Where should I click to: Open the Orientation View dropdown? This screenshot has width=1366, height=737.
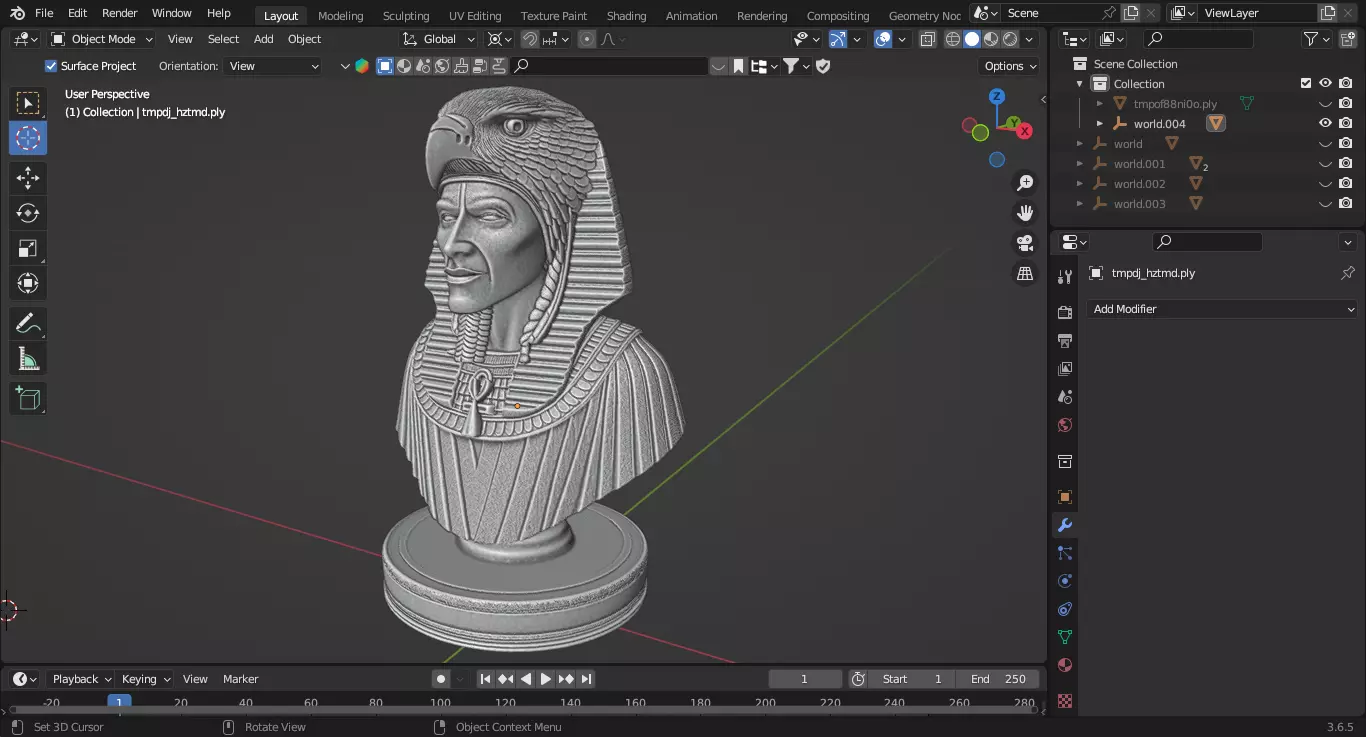coord(274,66)
